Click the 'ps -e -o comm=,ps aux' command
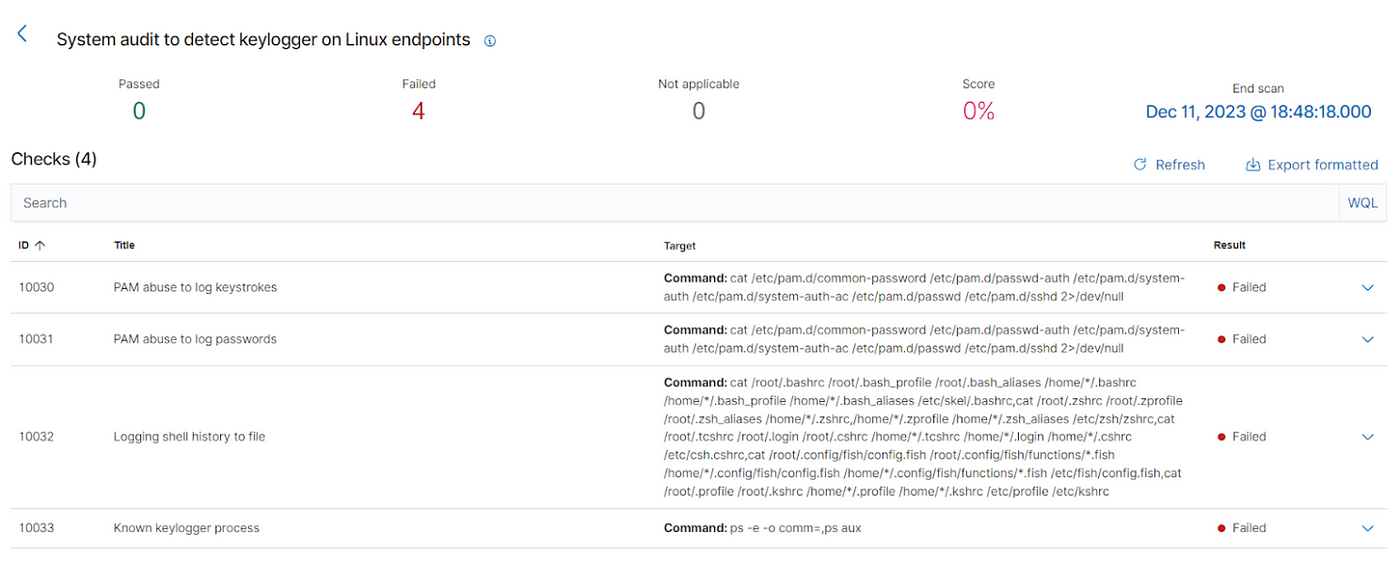Image resolution: width=1400 pixels, height=565 pixels. point(796,528)
